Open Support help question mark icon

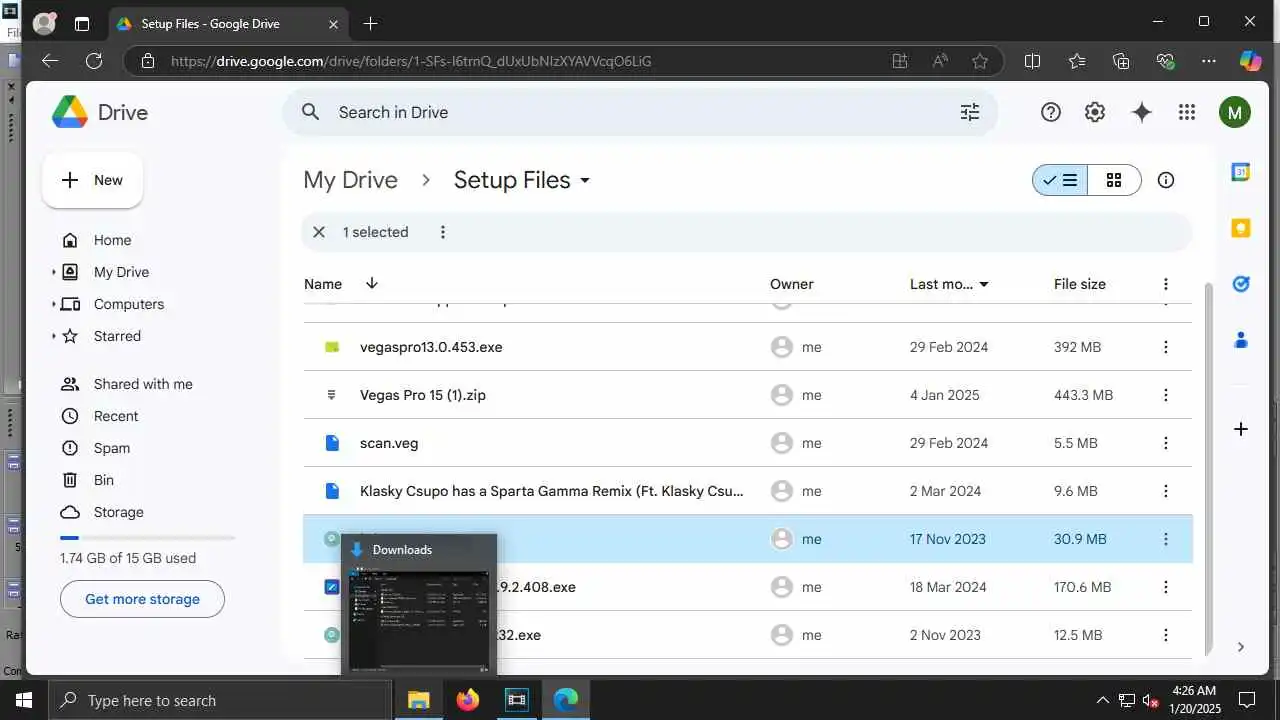[x=1050, y=112]
